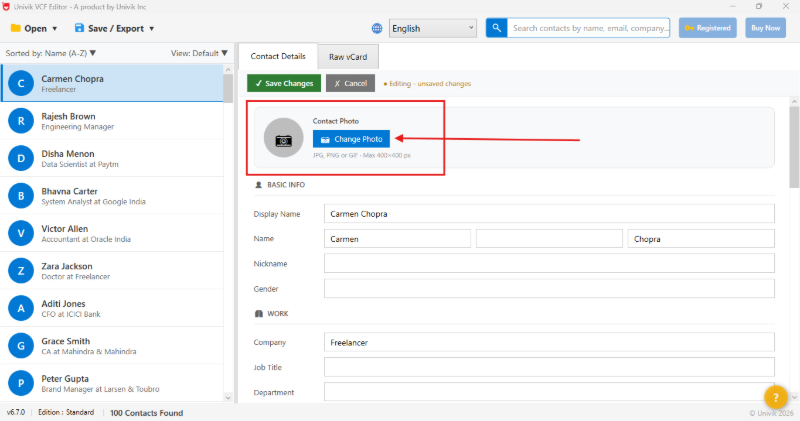This screenshot has width=800, height=421.
Task: Click the v6.7.0 version label
Action: [x=16, y=412]
